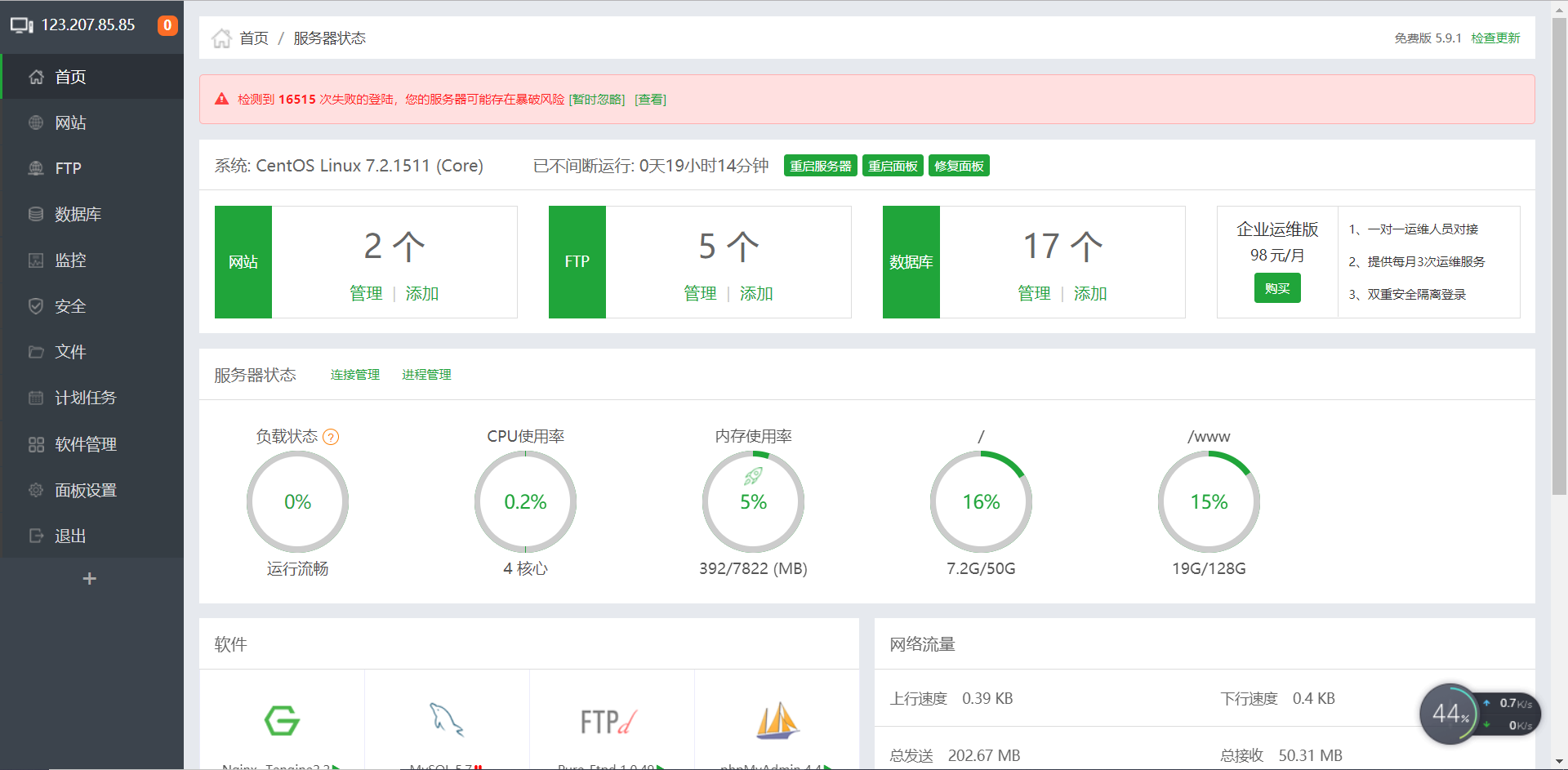Switch to 连接管理 connection management
Viewport: 1568px width, 770px height.
(x=354, y=374)
